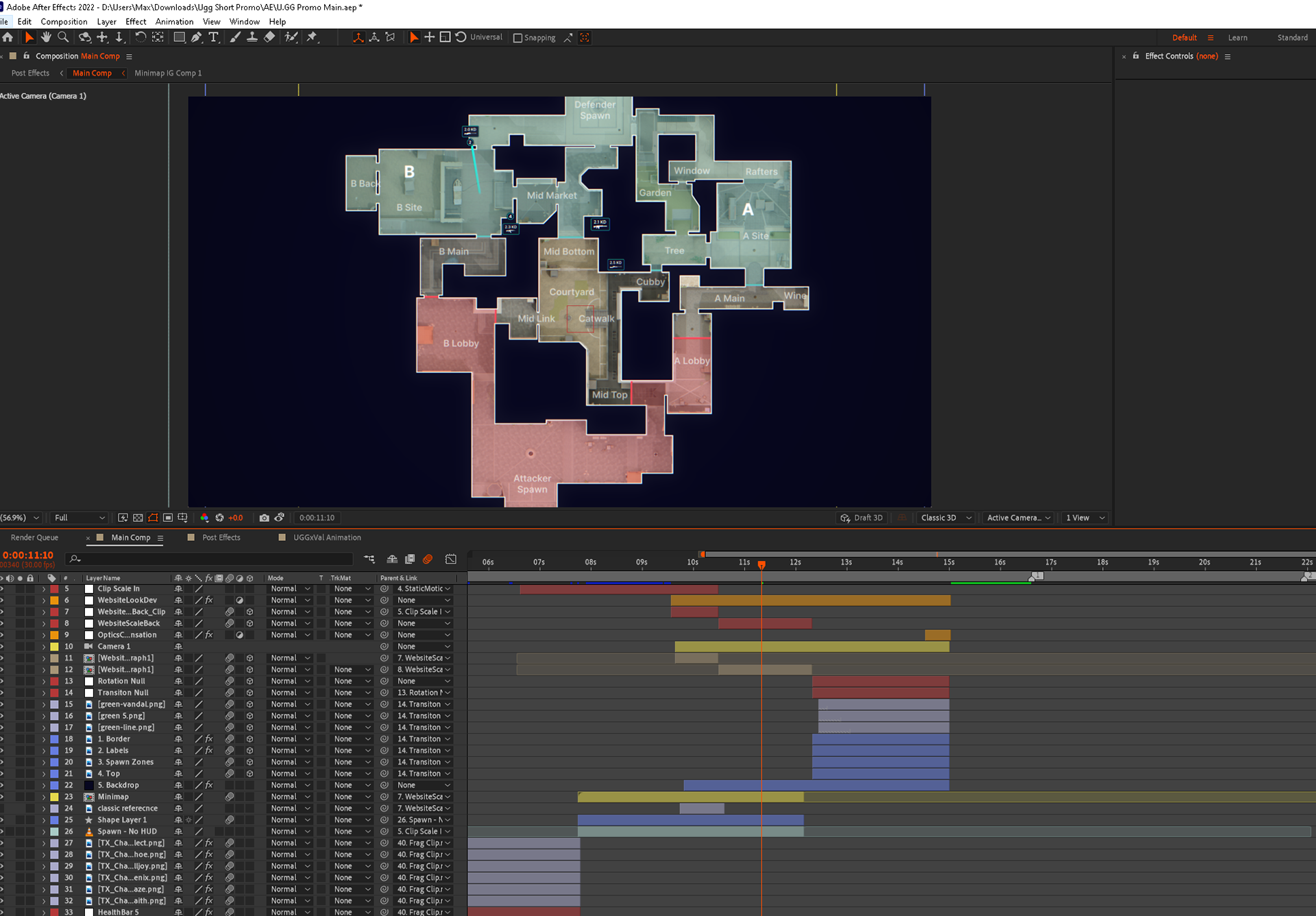Open blend mode dropdown for 5. Backdrop
Screen dimensions: 1316x916
tap(290, 785)
